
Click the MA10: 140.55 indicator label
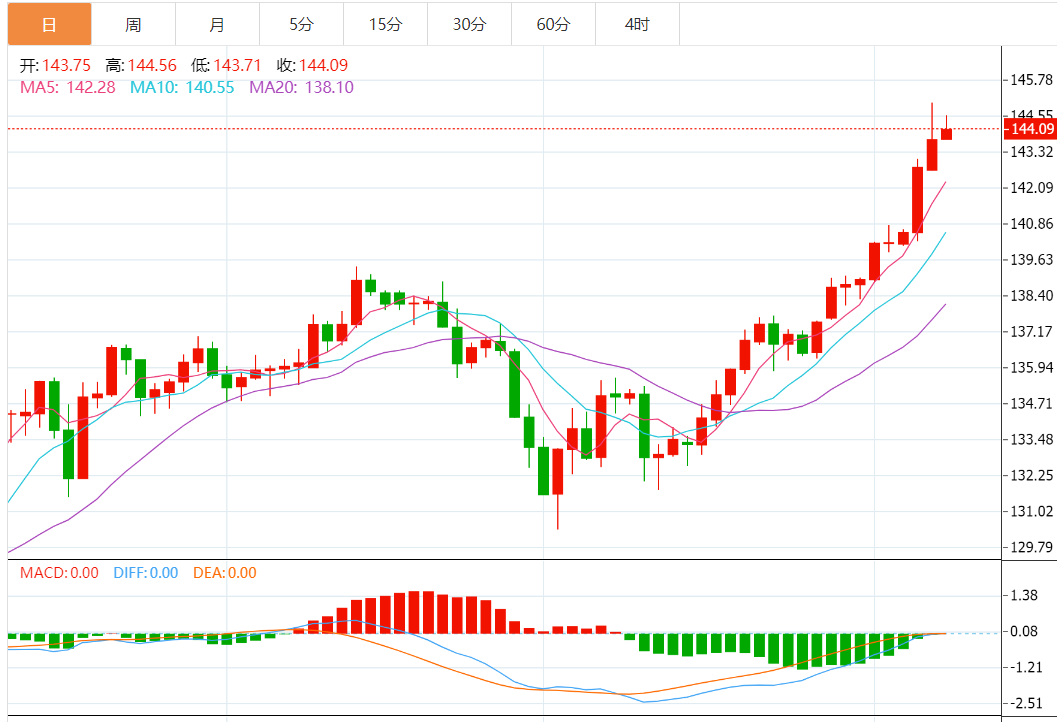[x=182, y=87]
